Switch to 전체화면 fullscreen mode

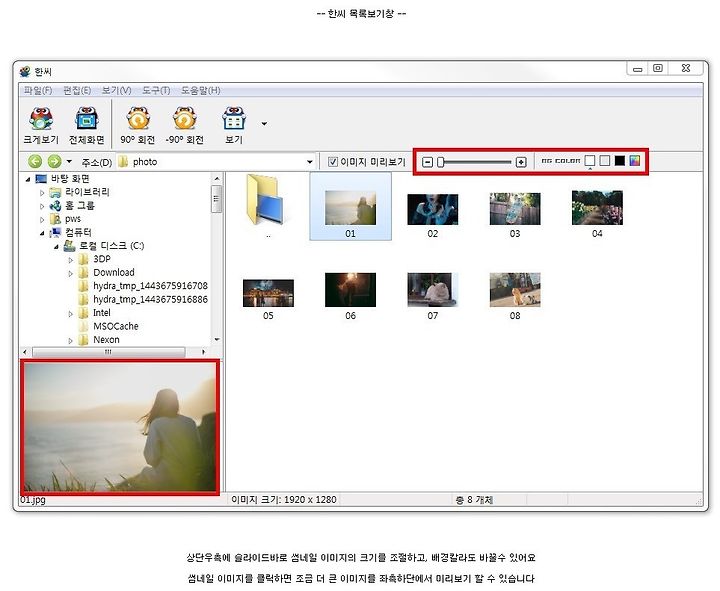coord(86,125)
